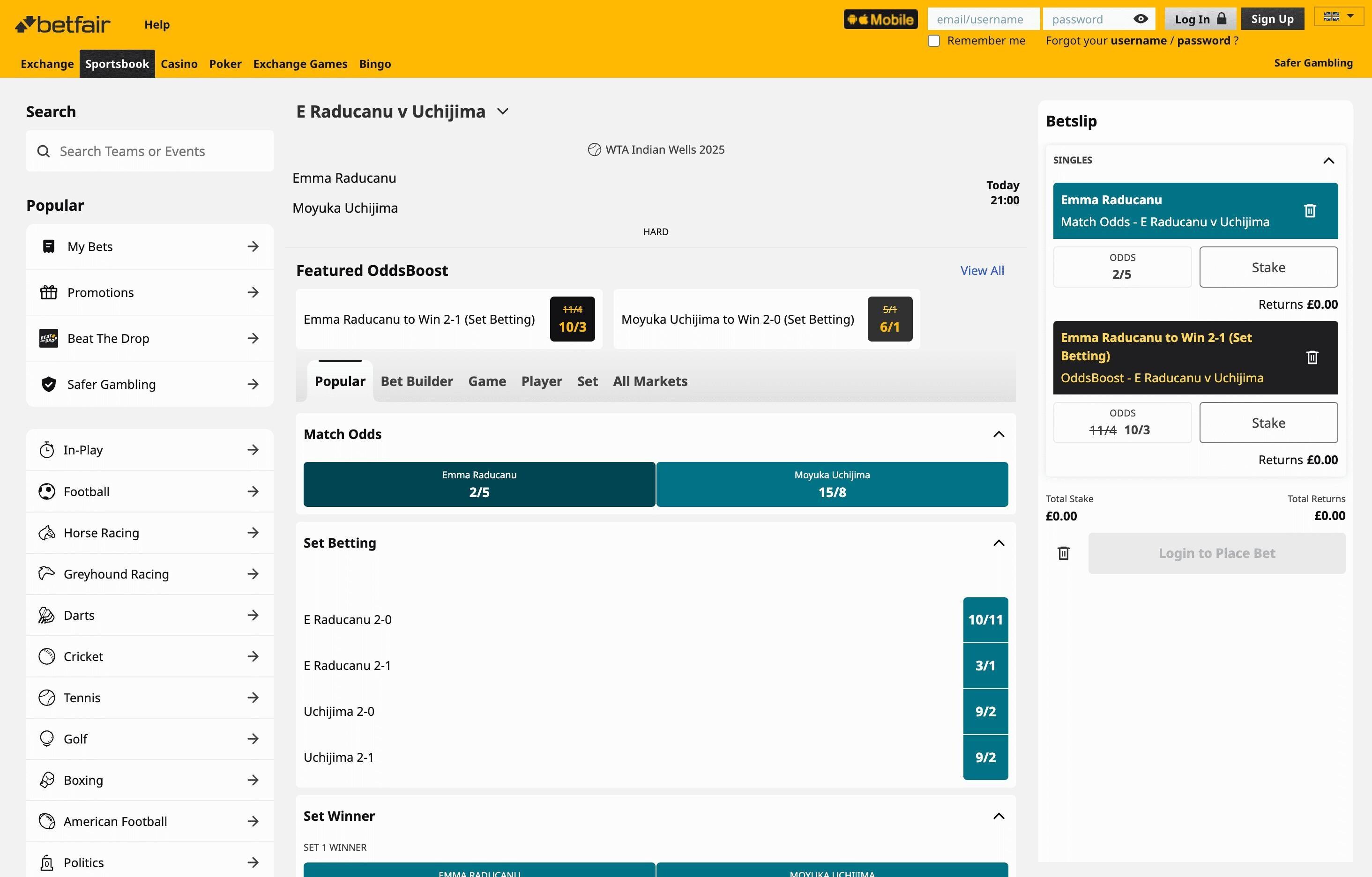Image resolution: width=1372 pixels, height=877 pixels.
Task: Click the Cricket ball icon
Action: pos(47,657)
